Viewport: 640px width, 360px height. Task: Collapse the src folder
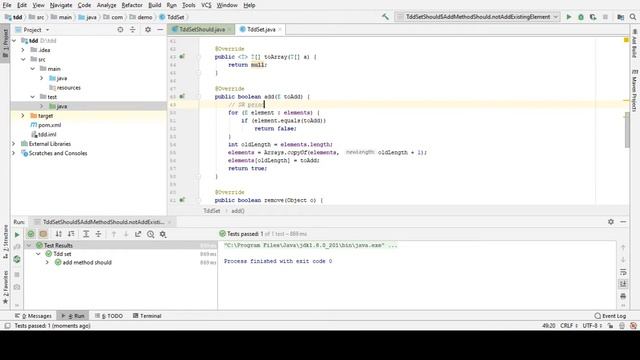tap(23, 59)
